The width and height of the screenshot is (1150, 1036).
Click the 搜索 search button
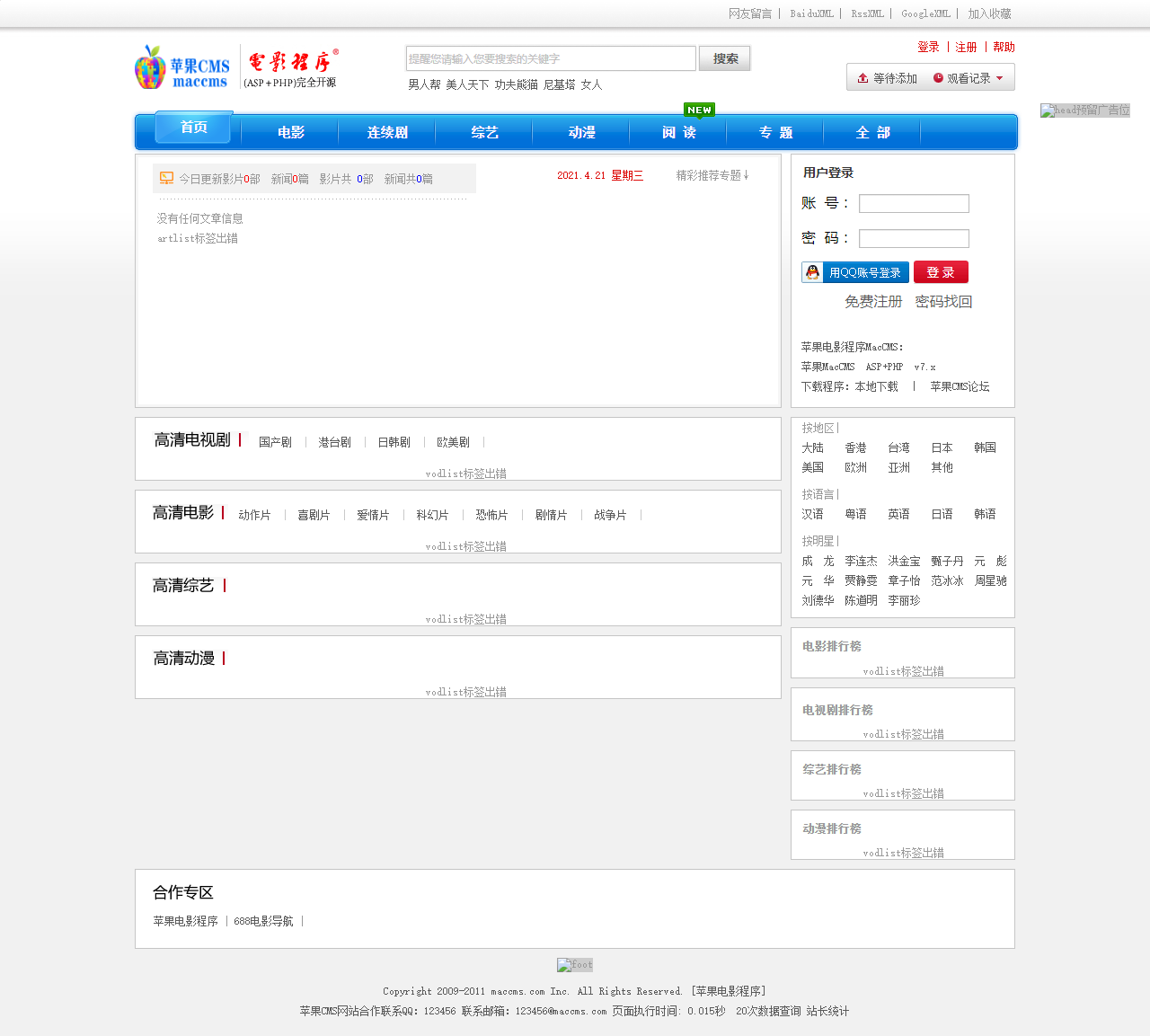(x=725, y=58)
